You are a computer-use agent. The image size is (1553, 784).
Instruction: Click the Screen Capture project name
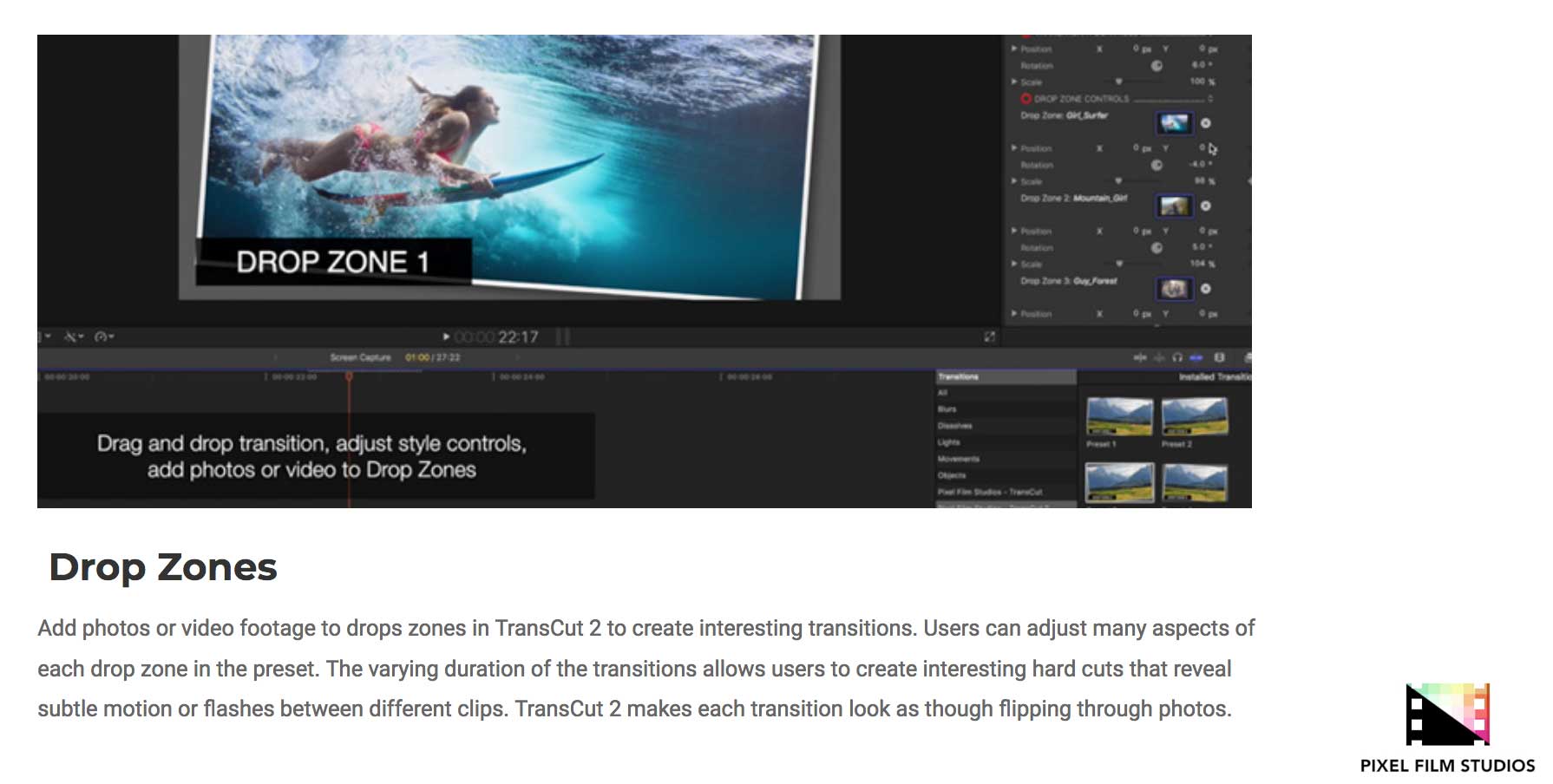click(360, 357)
